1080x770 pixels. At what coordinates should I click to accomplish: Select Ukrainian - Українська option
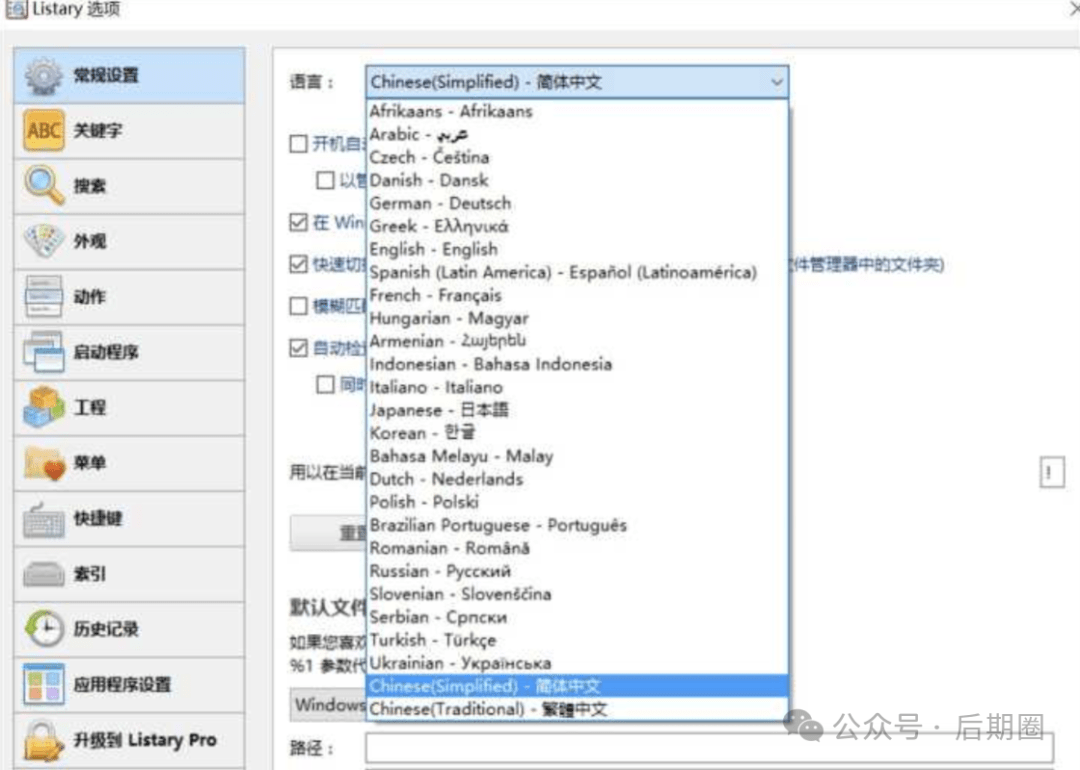[577, 663]
